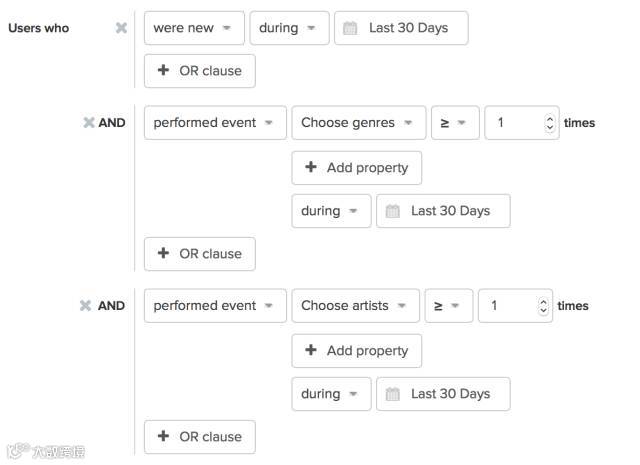Open the Choose genres event dropdown

tap(358, 123)
